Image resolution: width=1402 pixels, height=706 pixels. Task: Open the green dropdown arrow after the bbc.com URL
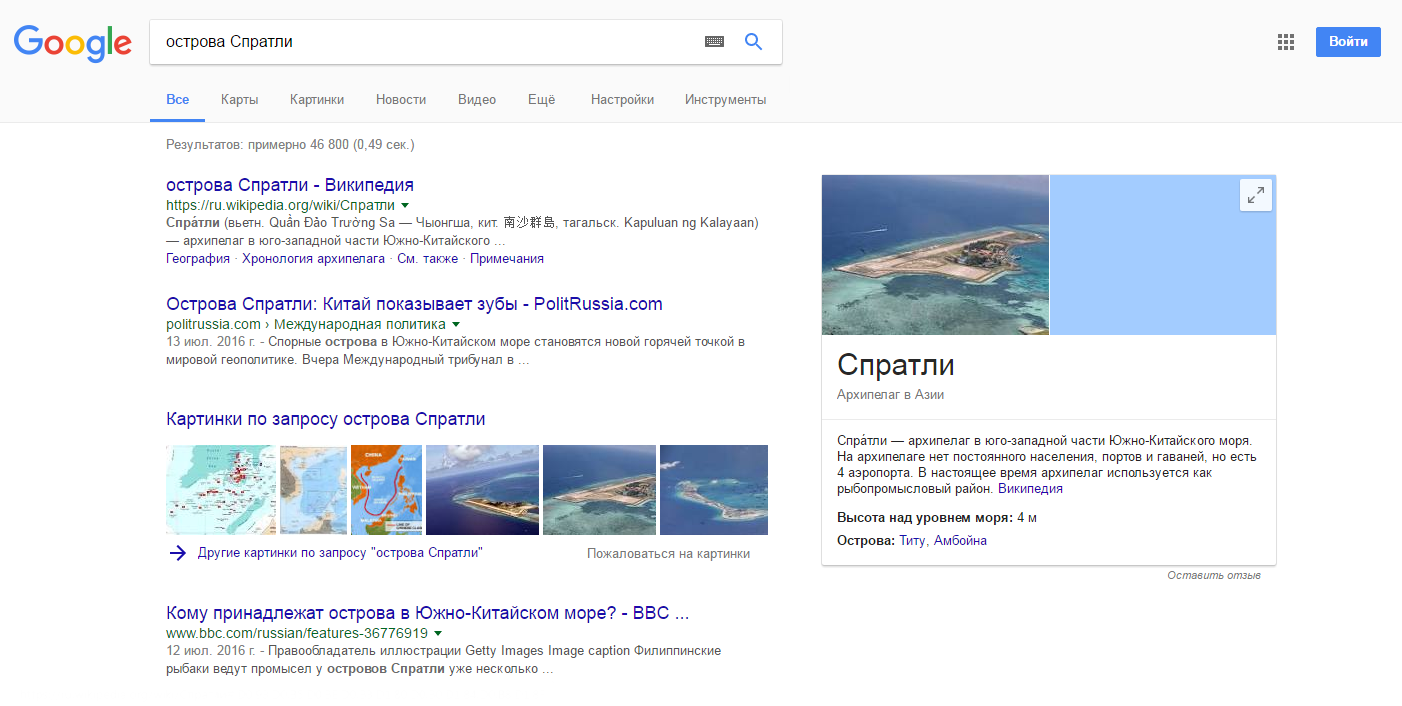[x=438, y=633]
